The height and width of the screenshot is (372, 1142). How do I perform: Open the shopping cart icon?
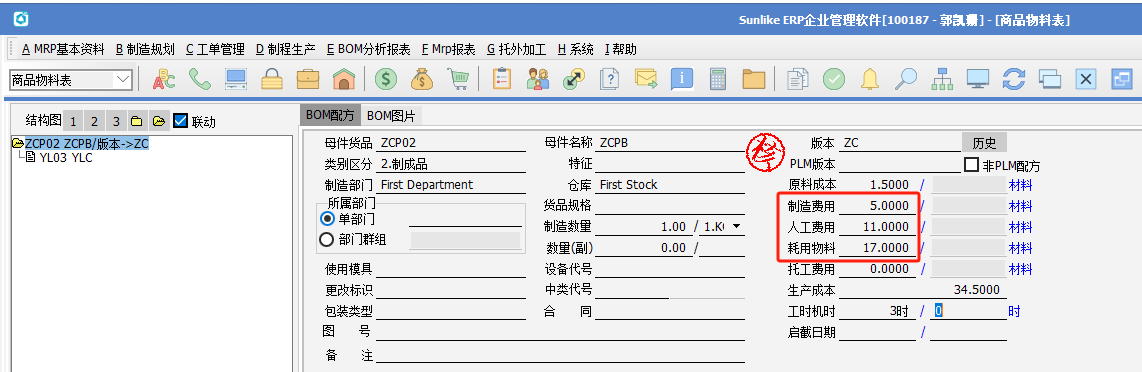(x=457, y=79)
